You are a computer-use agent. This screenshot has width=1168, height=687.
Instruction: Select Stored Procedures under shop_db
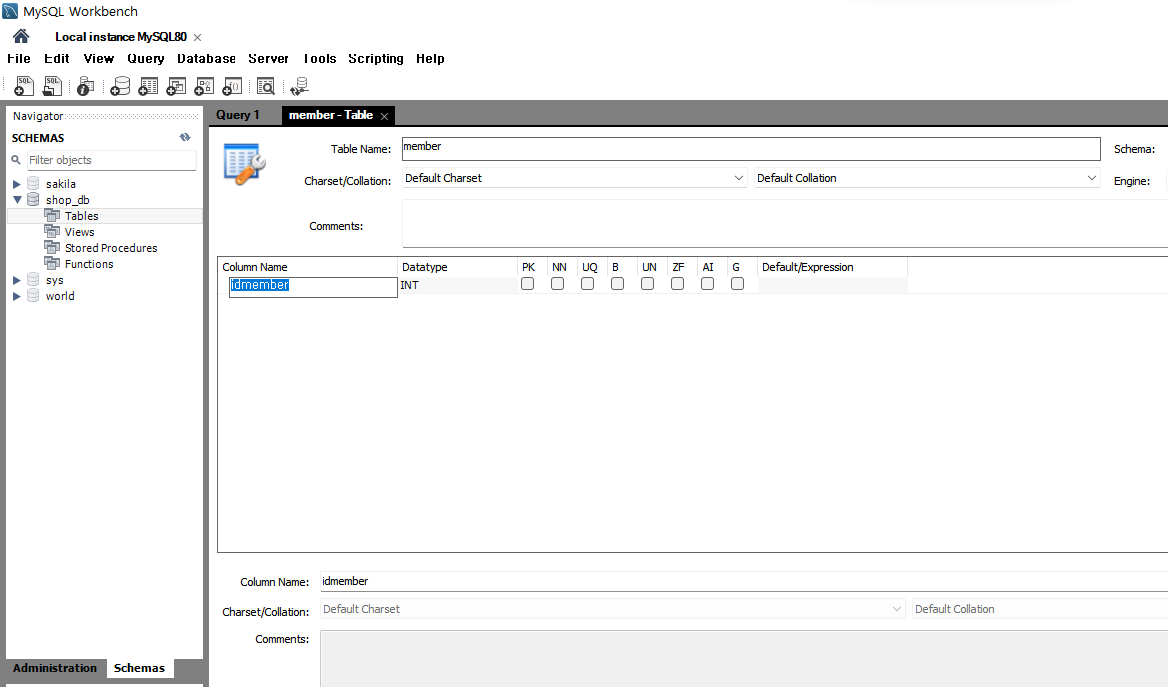[x=111, y=248]
